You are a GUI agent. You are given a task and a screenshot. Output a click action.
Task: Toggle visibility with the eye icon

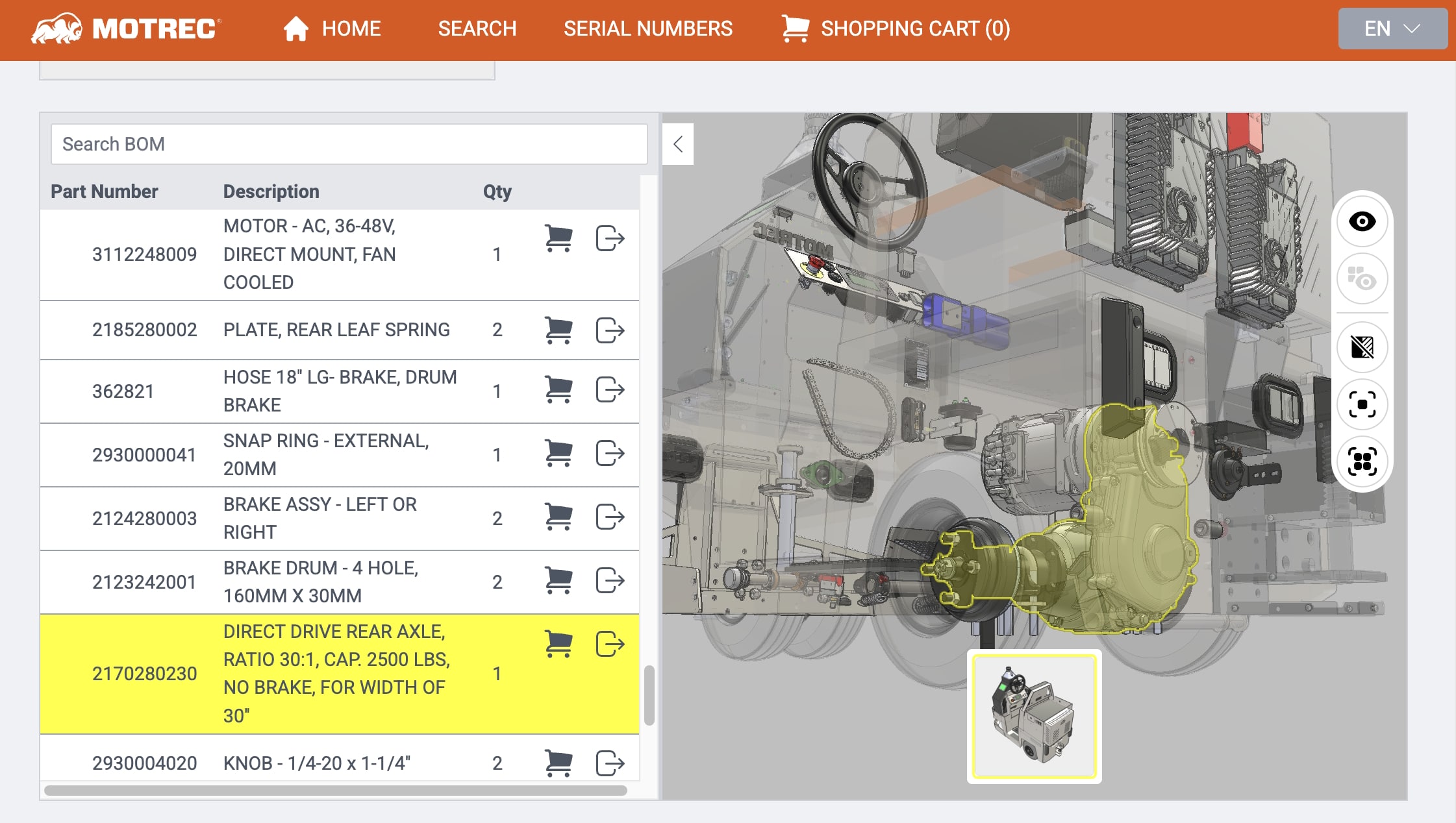pyautogui.click(x=1362, y=221)
